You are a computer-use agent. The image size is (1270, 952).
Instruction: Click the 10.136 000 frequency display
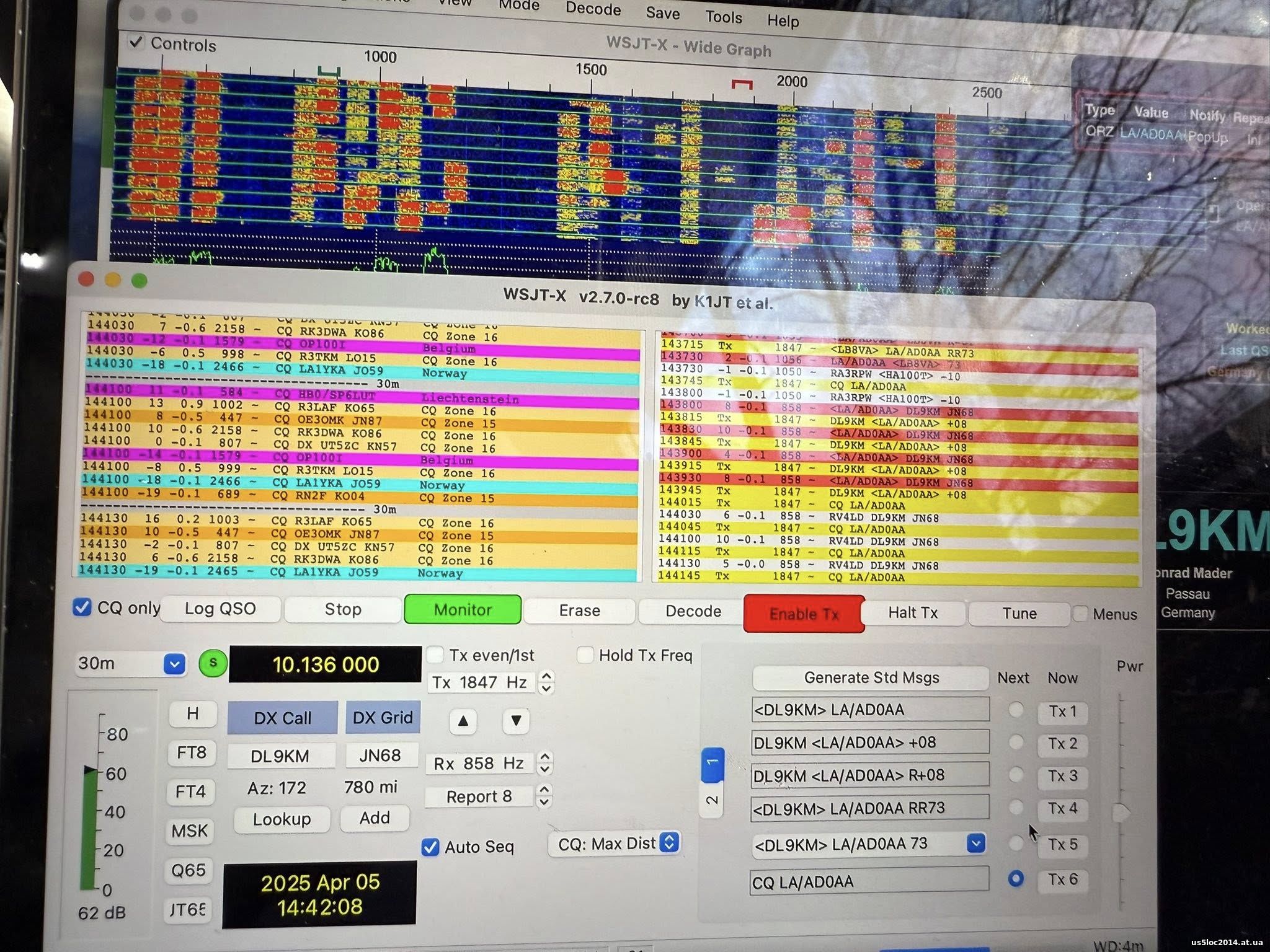(x=325, y=664)
